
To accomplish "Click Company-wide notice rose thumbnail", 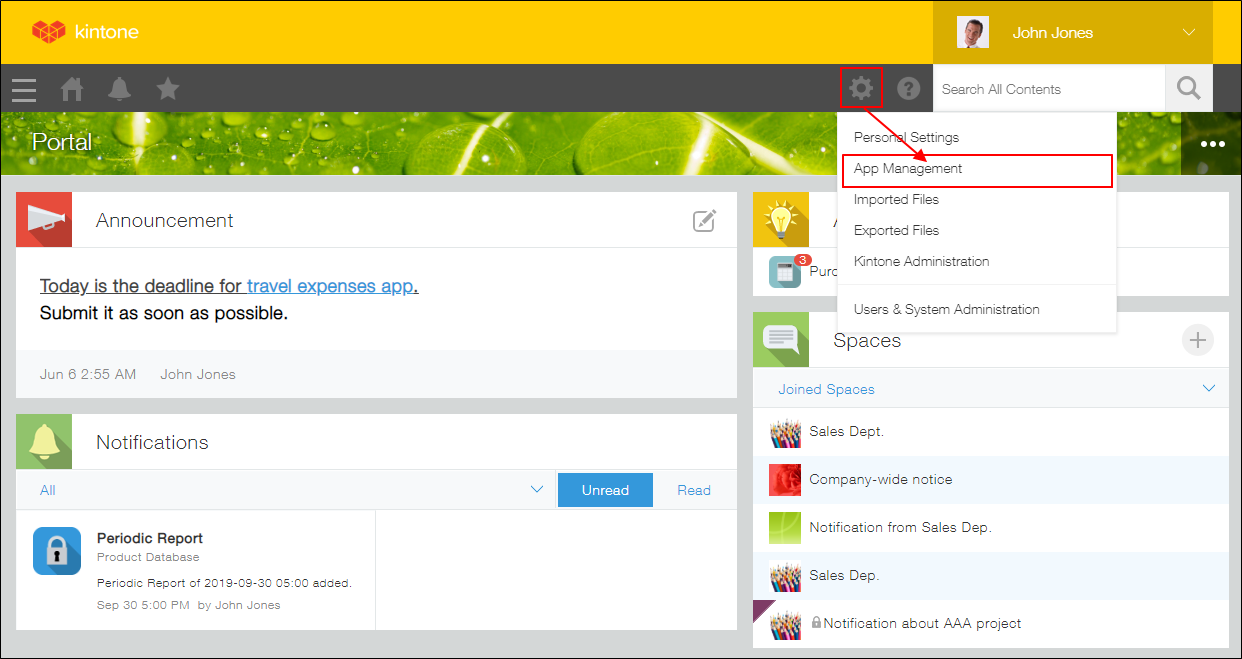I will point(785,480).
